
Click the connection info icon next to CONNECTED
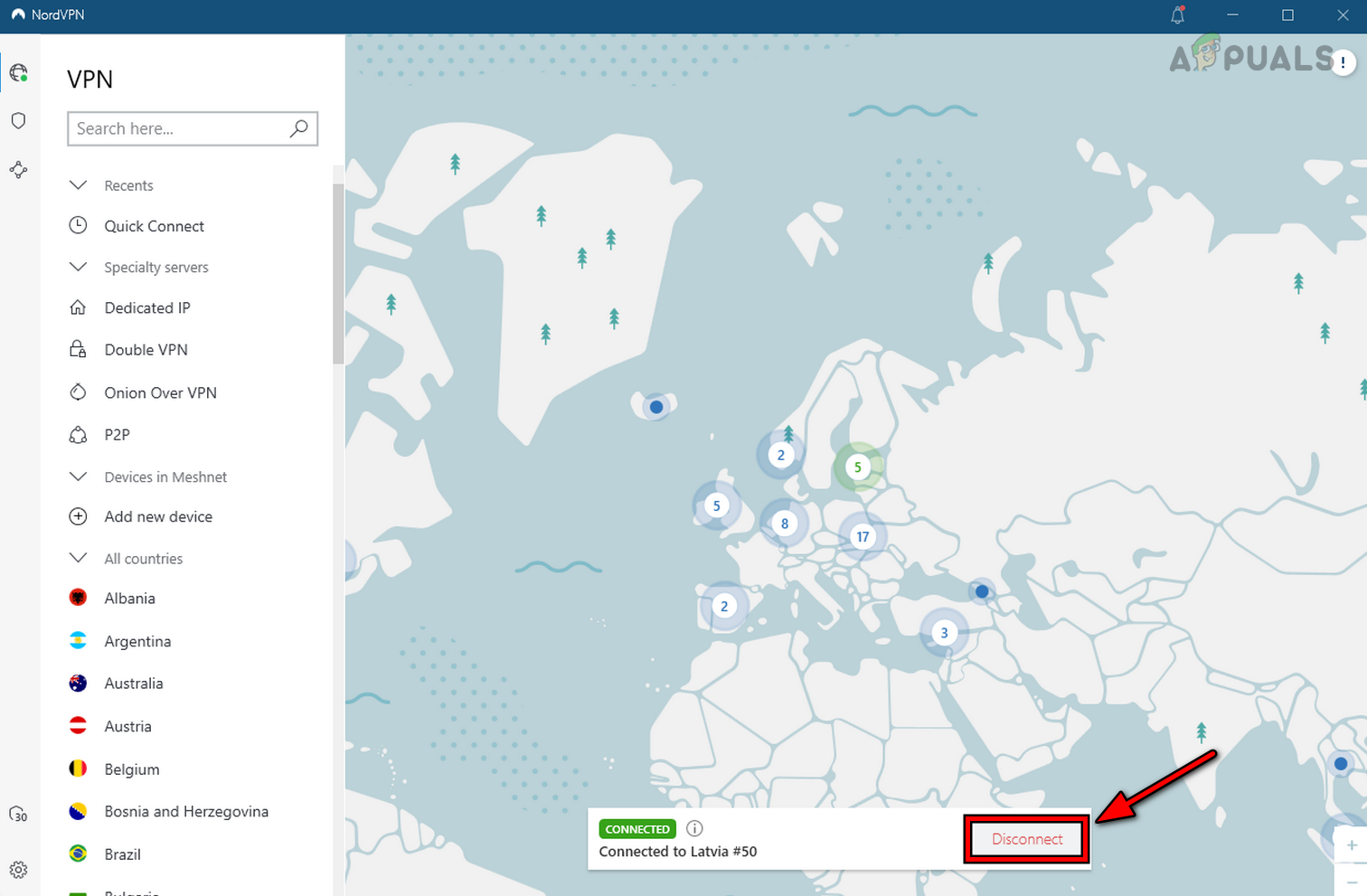[x=693, y=828]
